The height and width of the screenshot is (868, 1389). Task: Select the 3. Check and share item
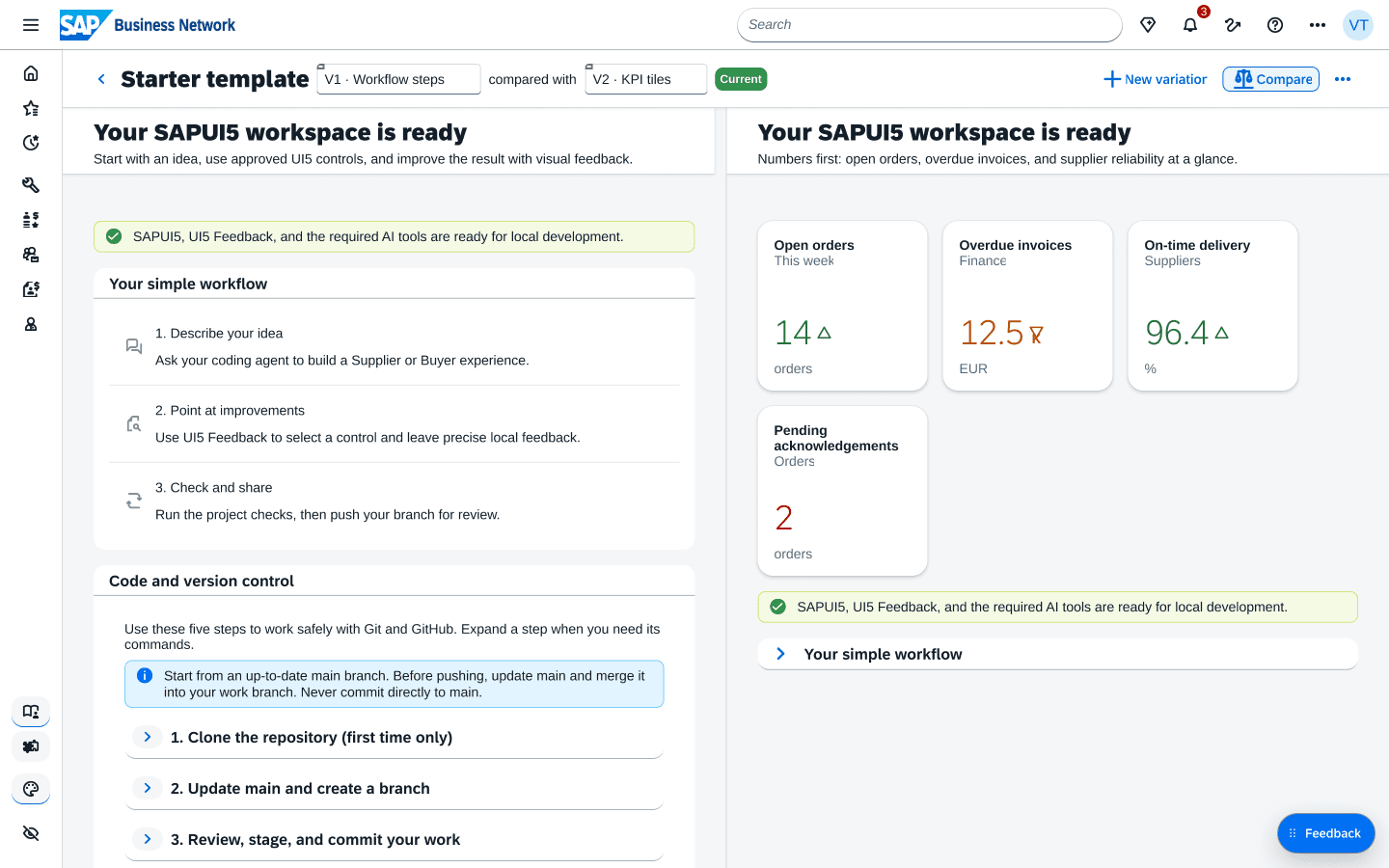tap(395, 501)
